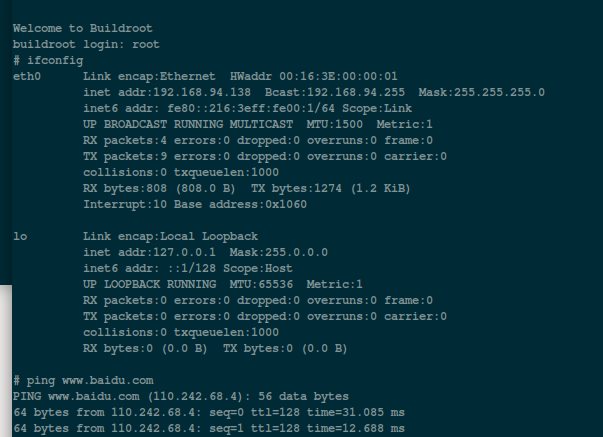Image resolution: width=603 pixels, height=437 pixels.
Task: Click the 'TX packets:9' text
Action: [x=125, y=157]
